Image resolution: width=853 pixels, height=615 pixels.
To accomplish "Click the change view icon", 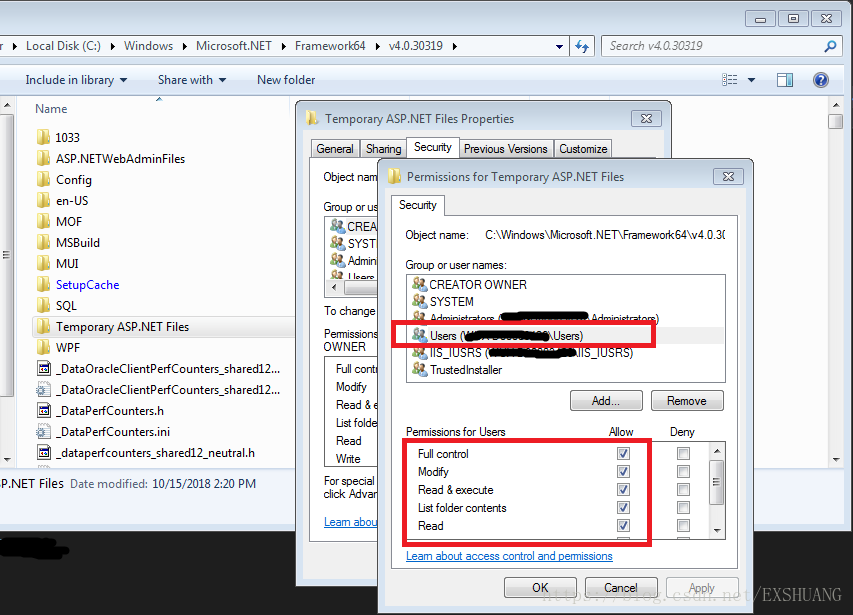I will [730, 80].
